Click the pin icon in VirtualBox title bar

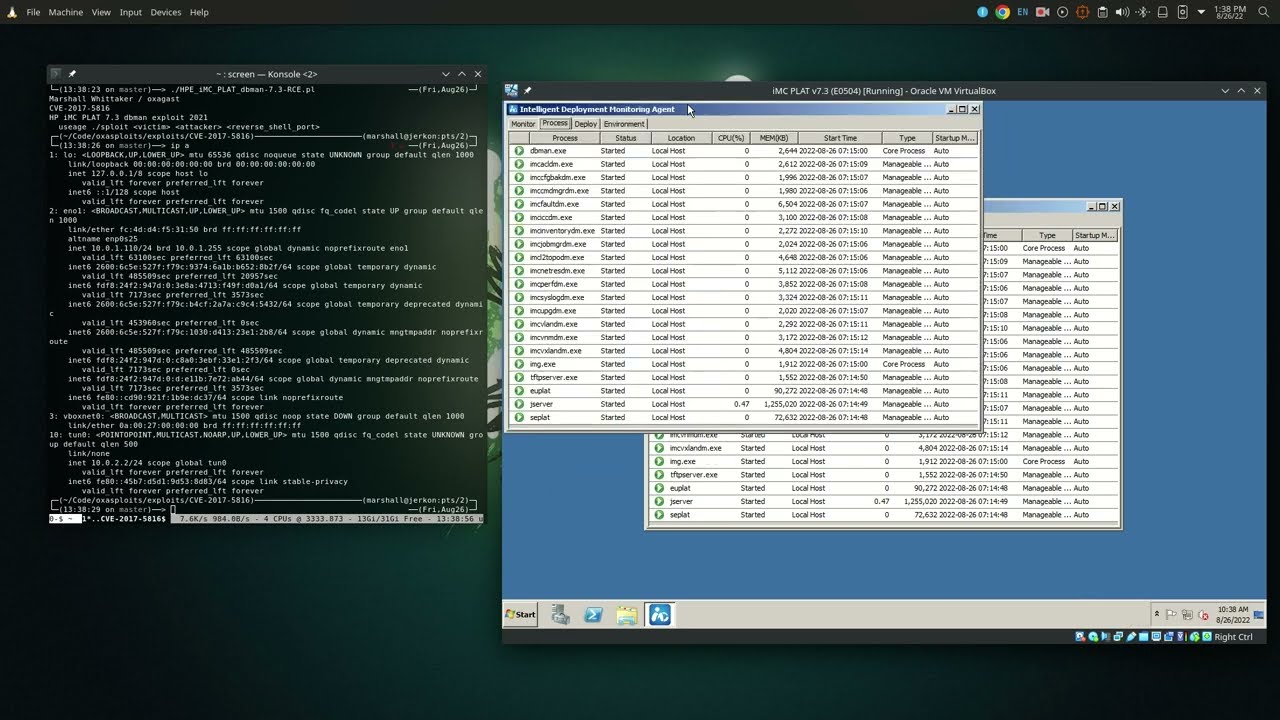coord(527,90)
